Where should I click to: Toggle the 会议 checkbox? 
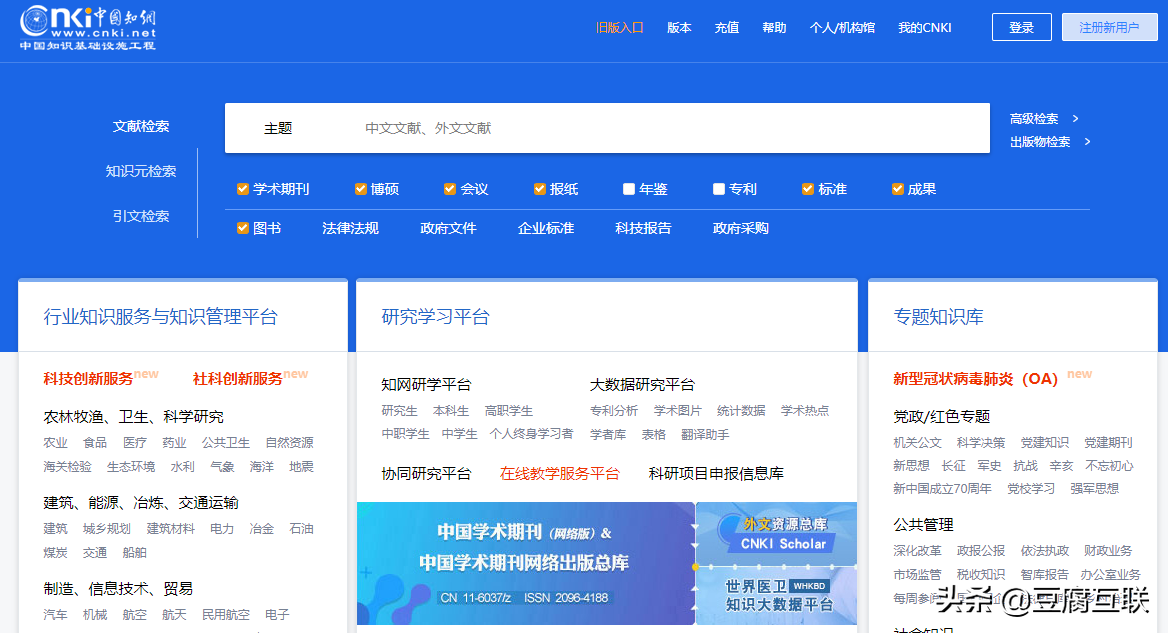point(449,189)
